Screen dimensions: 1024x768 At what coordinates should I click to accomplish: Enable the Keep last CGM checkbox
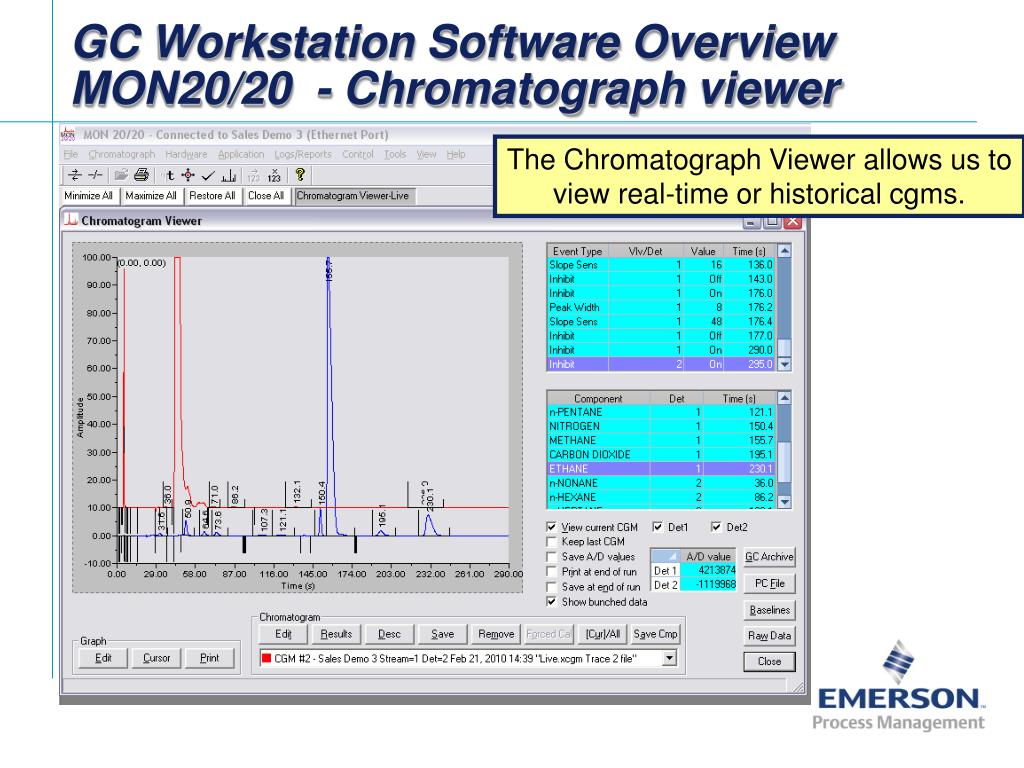(x=551, y=541)
